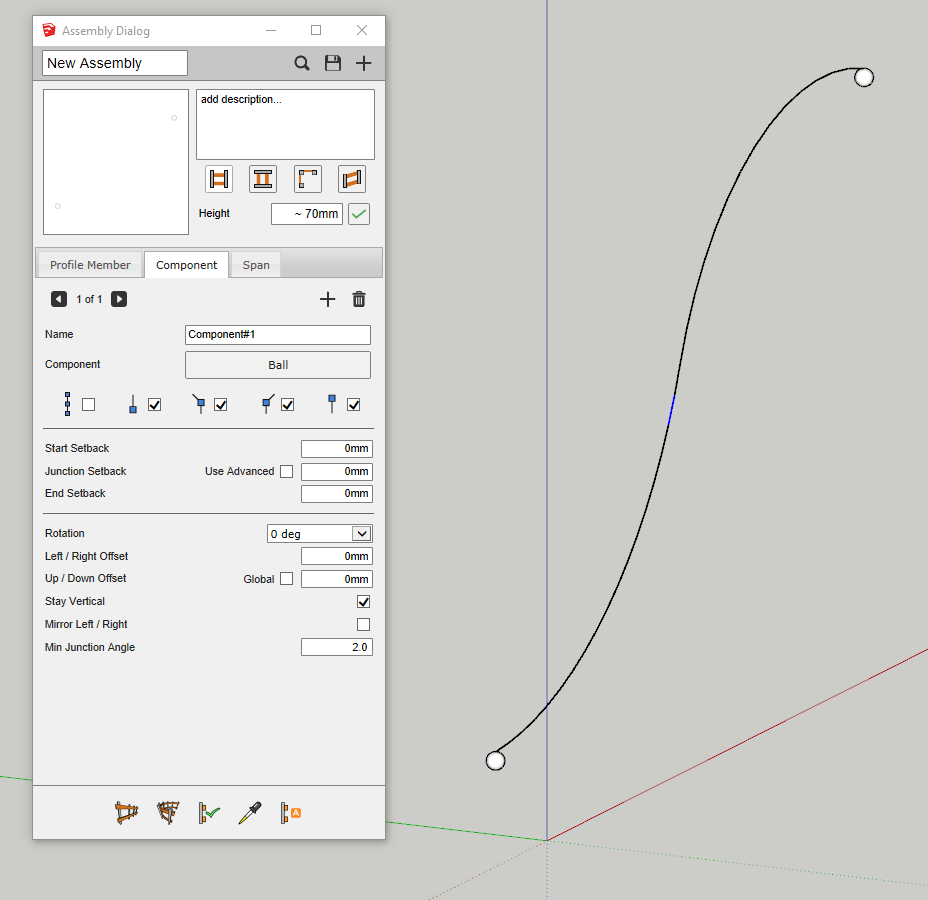Select the first orange H-shaped alignment icon
928x900 pixels.
[219, 179]
